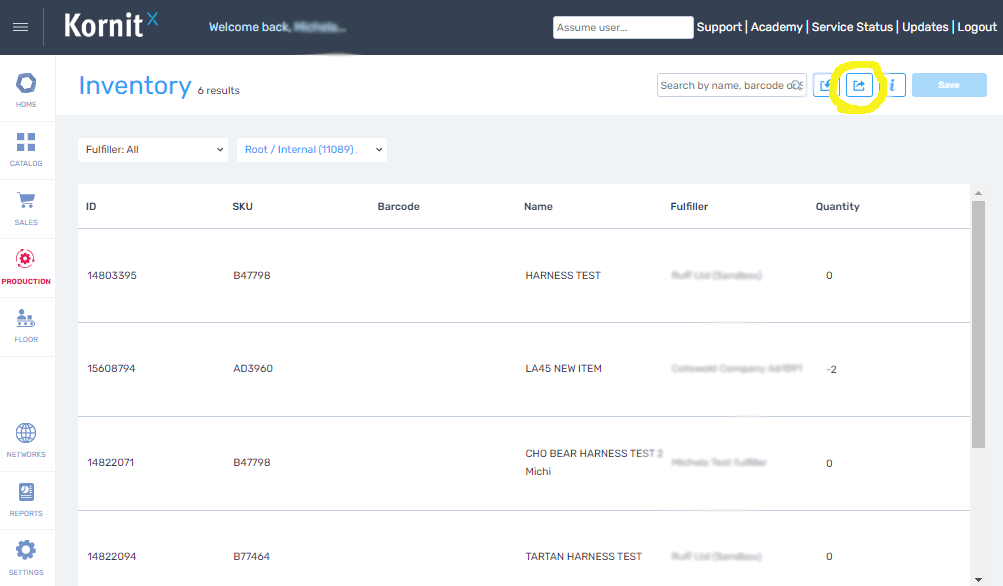Screen dimensions: 1003x586
Task: Open the Production section
Action: click(26, 267)
